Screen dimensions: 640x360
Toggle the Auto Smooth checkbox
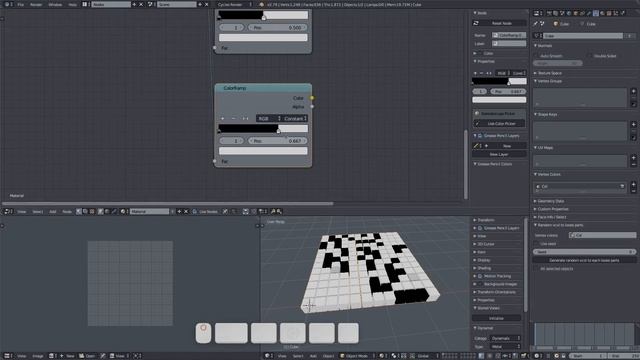(536, 56)
